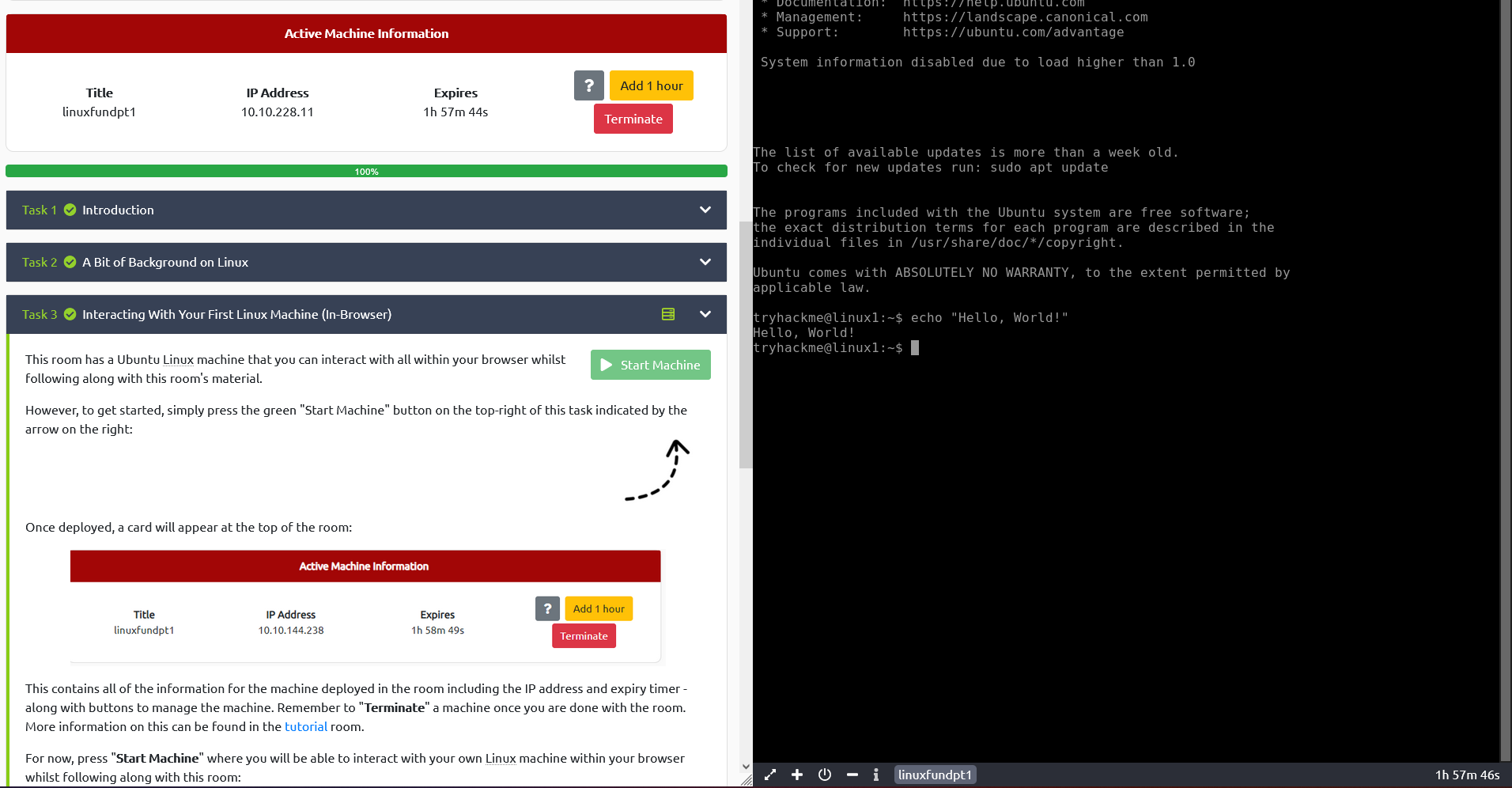The width and height of the screenshot is (1512, 788).
Task: Click the green checkmark beside Task 1
Action: click(x=70, y=210)
